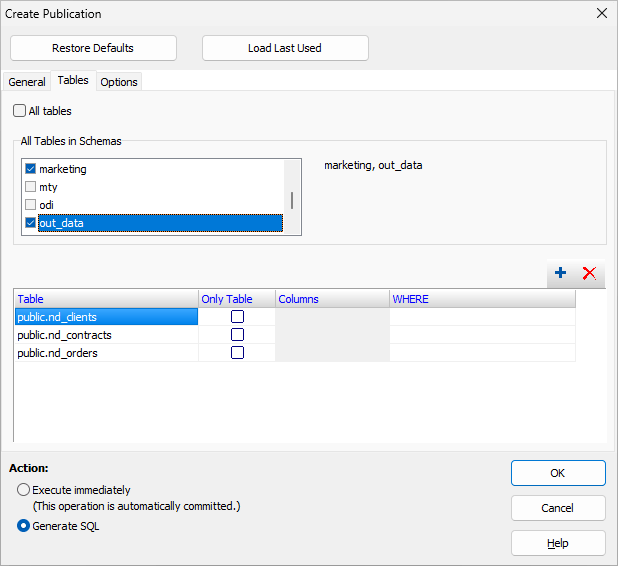Screen dimensions: 618x566
Task: Click the Table column header
Action: (x=106, y=299)
